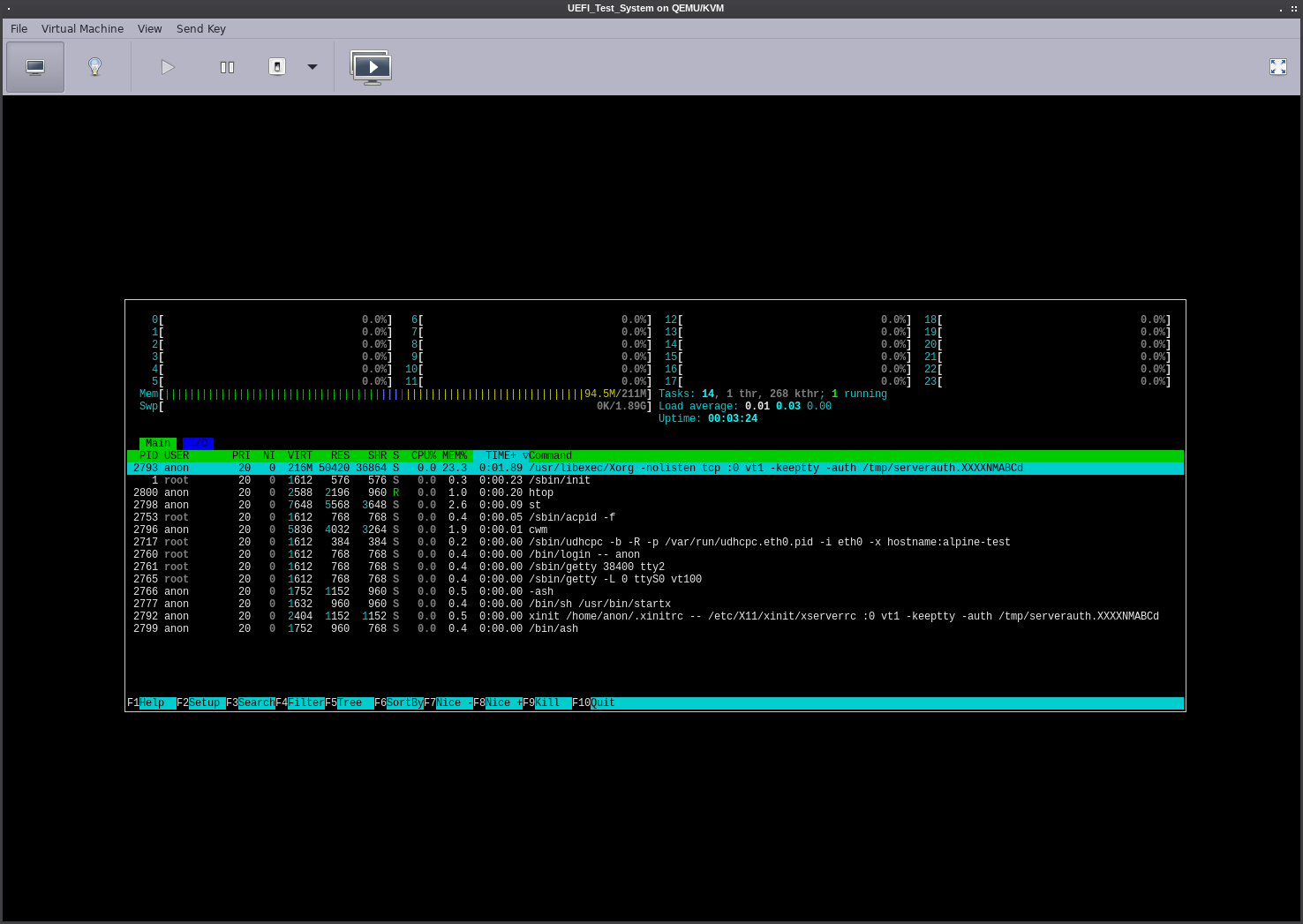1303x924 pixels.
Task: Click the F7 Nice - button
Action: [x=448, y=703]
